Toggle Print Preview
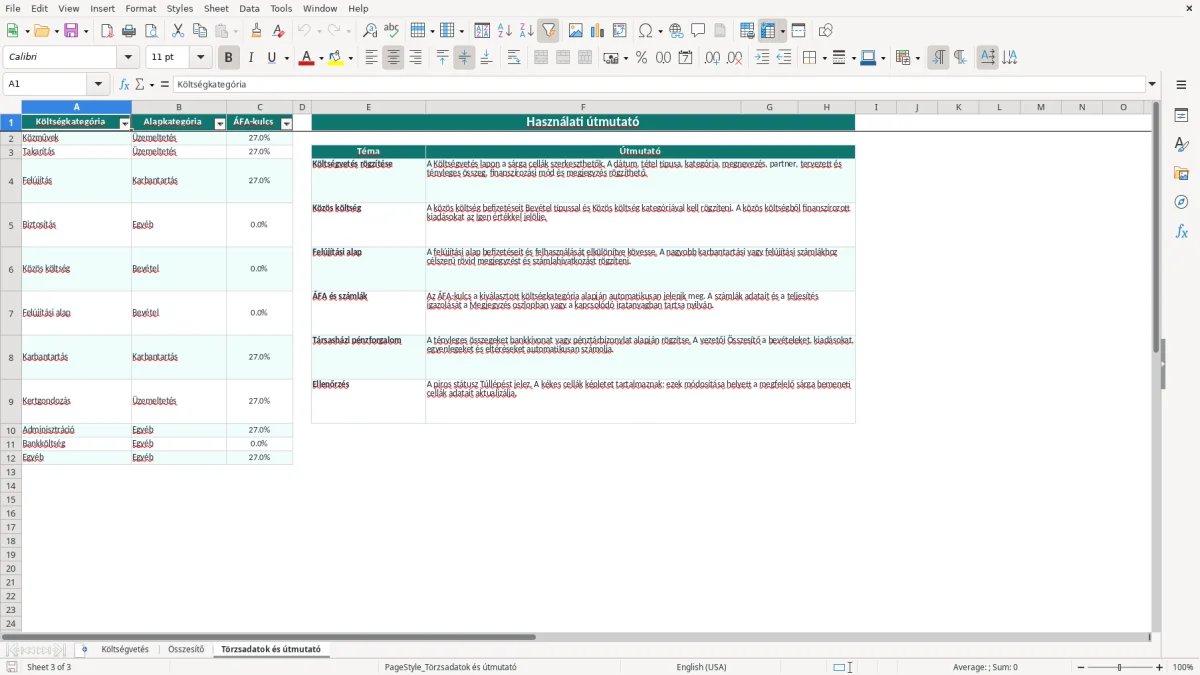Viewport: 1200px width, 675px height. click(x=150, y=31)
